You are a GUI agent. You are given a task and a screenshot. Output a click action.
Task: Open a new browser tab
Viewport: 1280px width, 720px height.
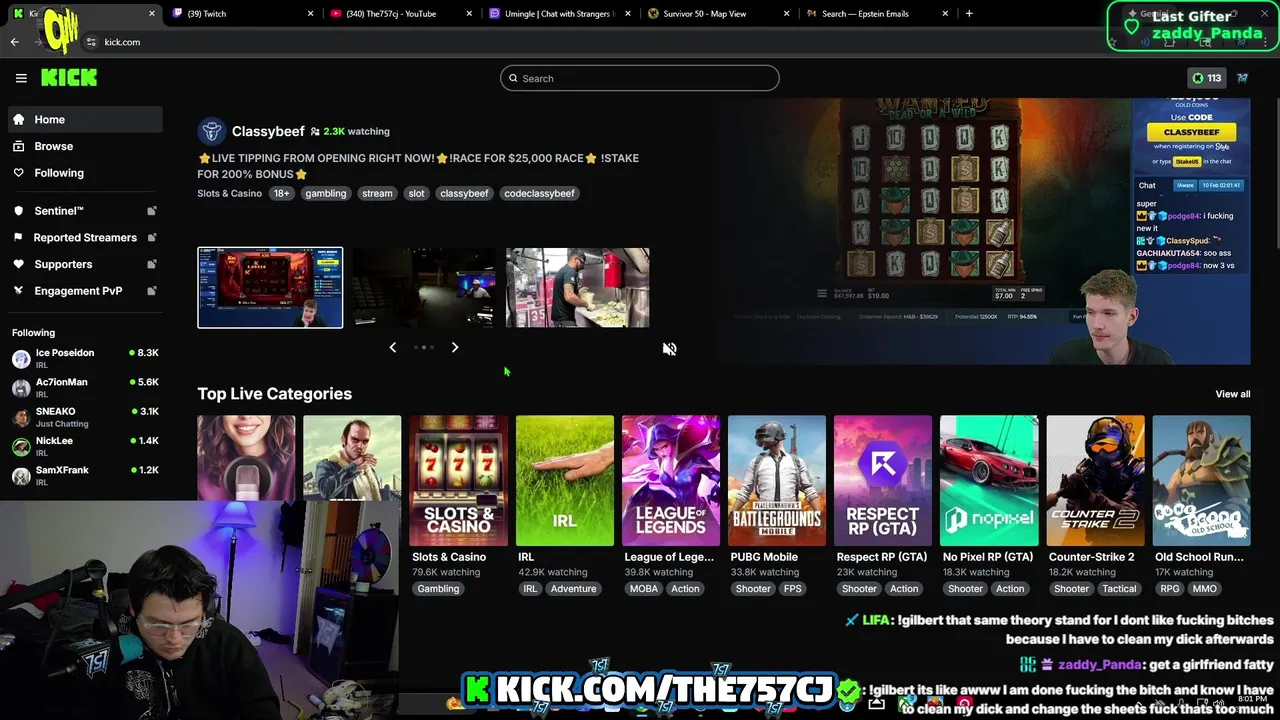969,14
